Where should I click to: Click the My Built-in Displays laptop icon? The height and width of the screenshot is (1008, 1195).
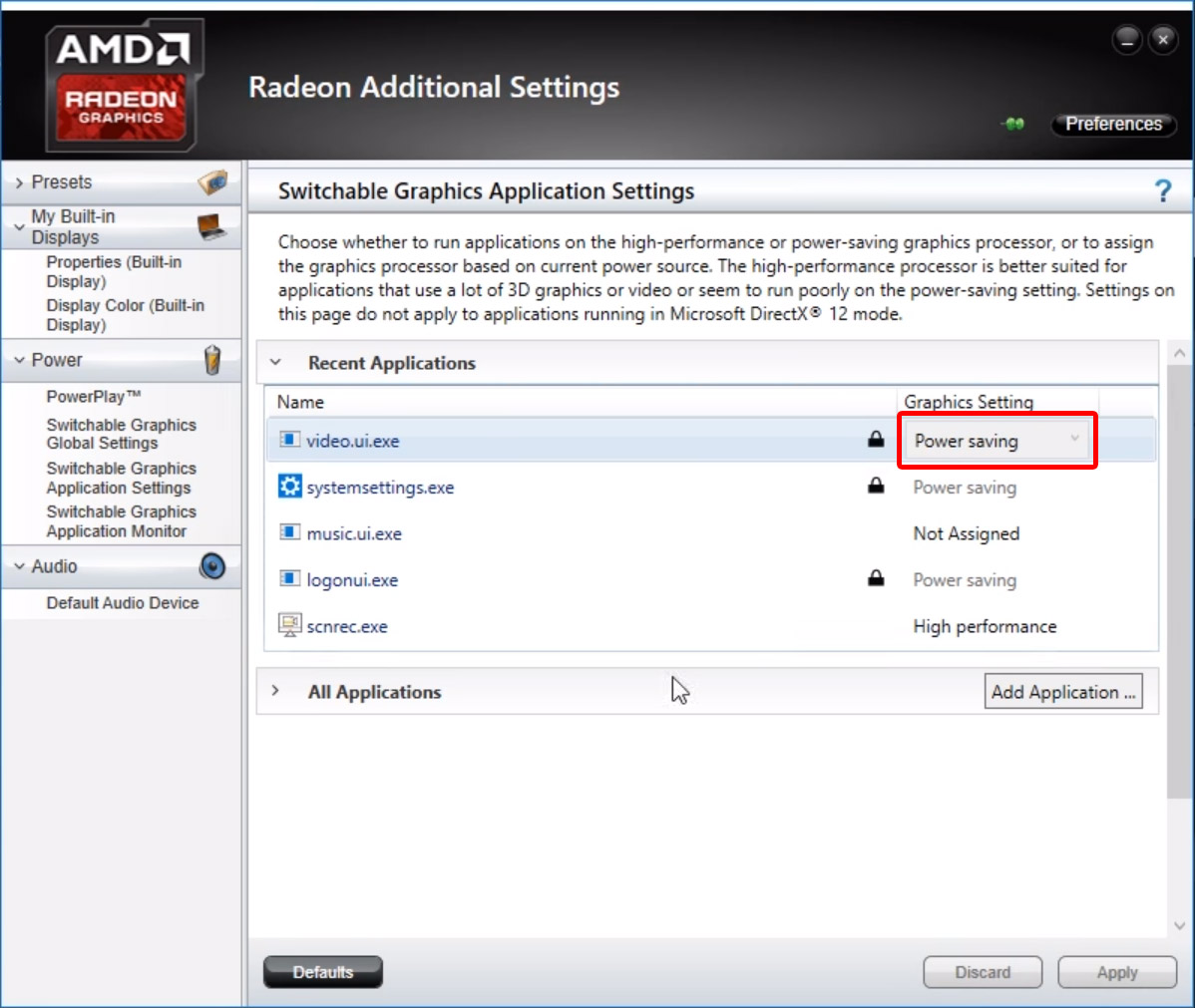[211, 226]
